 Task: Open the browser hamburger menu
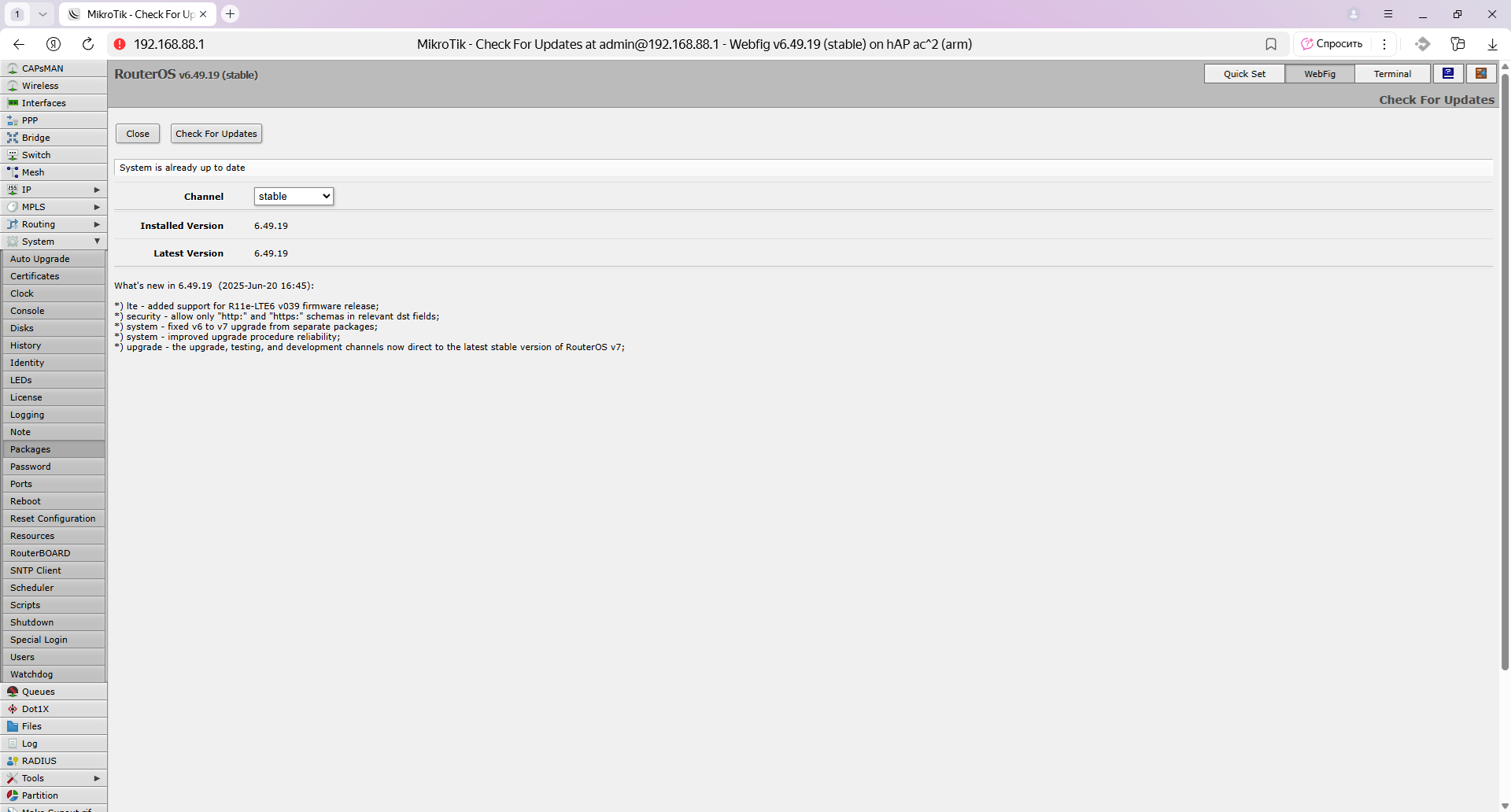(x=1388, y=13)
